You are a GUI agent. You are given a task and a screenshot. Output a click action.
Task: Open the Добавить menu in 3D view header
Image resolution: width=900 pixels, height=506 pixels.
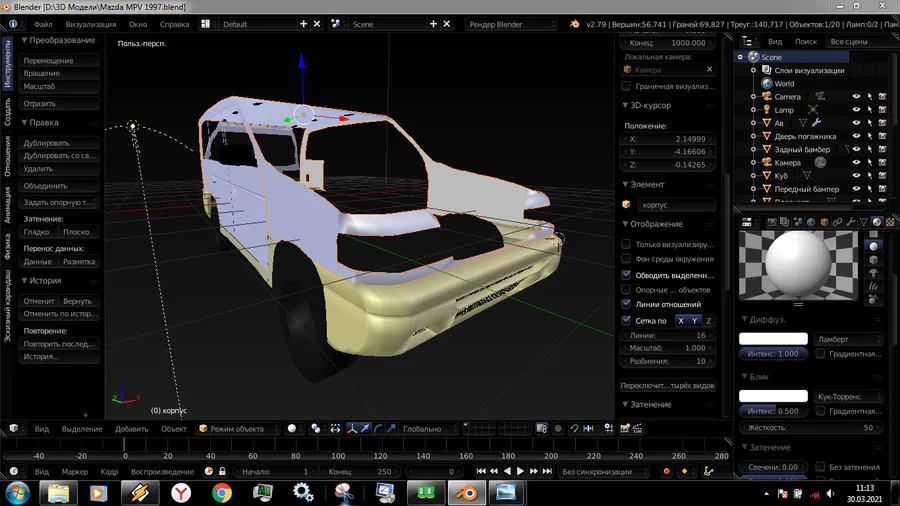(x=132, y=429)
